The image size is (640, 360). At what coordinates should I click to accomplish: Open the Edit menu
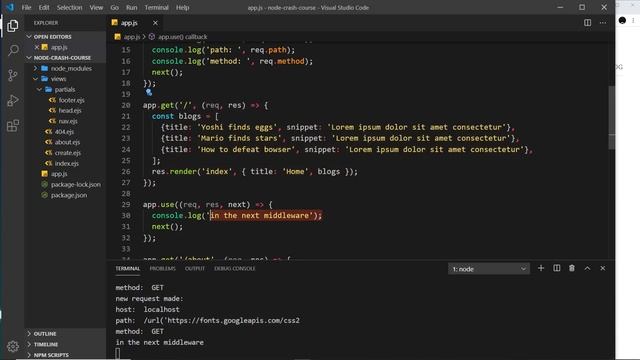[44, 7]
